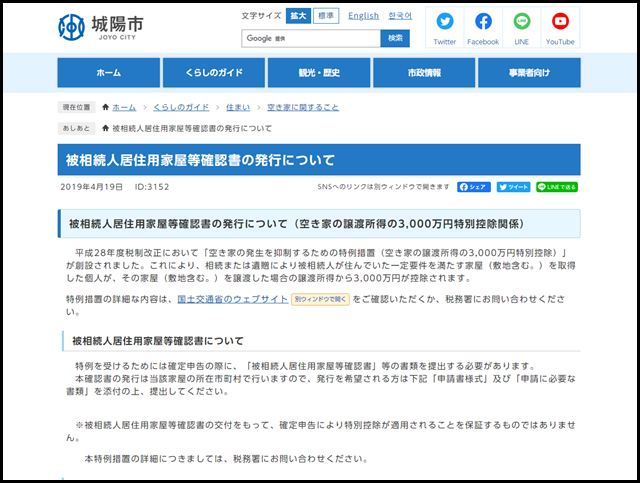Click the blue page title banner
The width and height of the screenshot is (640, 483).
click(319, 160)
